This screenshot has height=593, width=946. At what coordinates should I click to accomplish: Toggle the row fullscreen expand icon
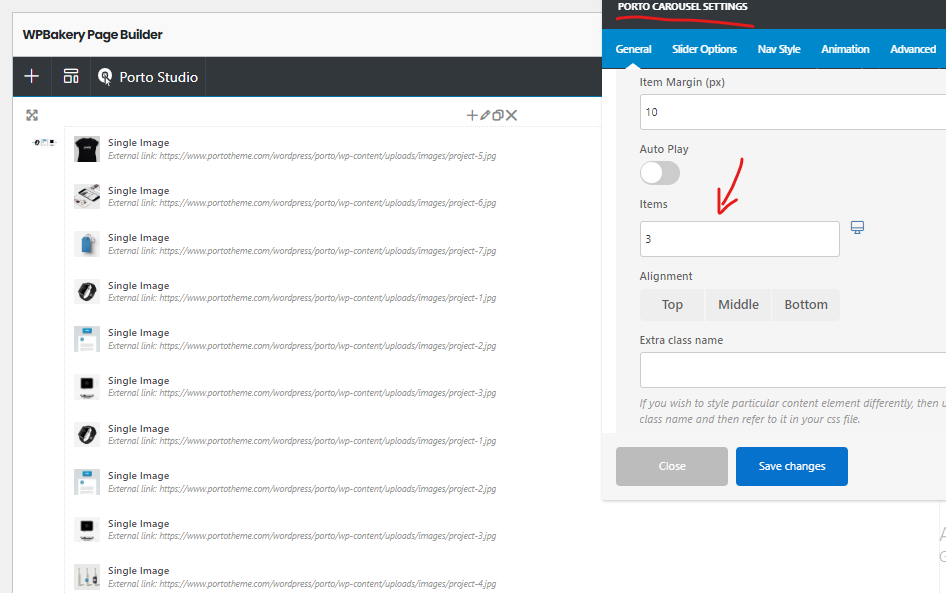coord(32,115)
